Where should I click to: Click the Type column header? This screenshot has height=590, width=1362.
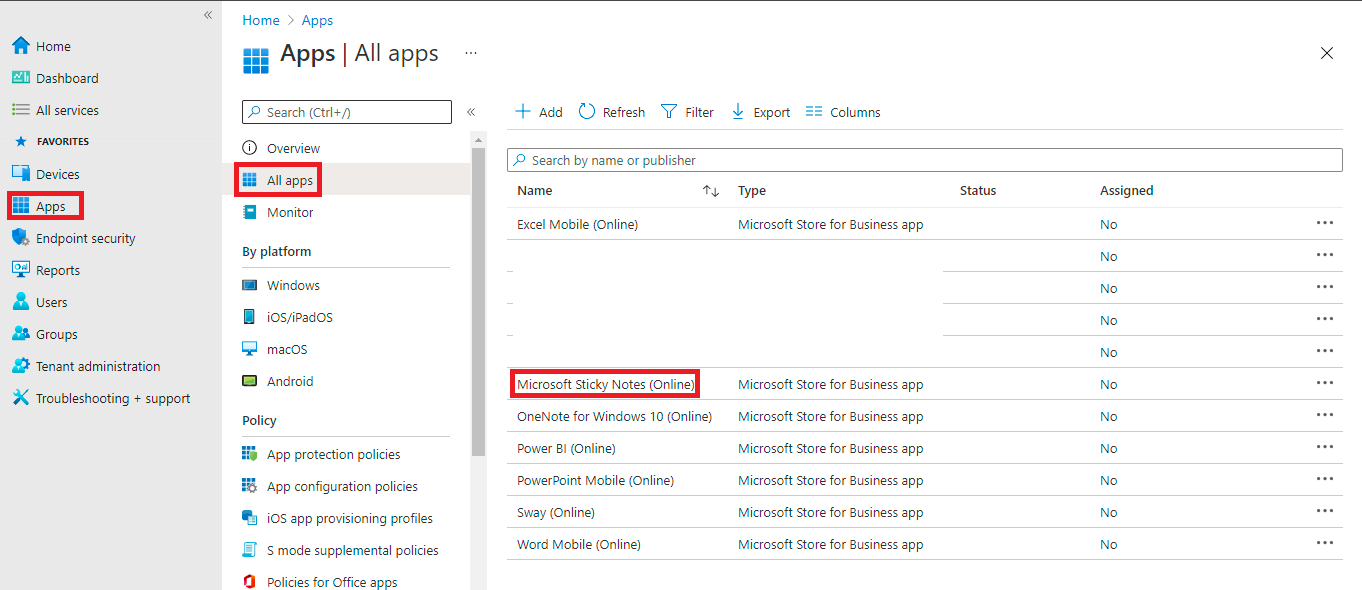[x=752, y=191]
